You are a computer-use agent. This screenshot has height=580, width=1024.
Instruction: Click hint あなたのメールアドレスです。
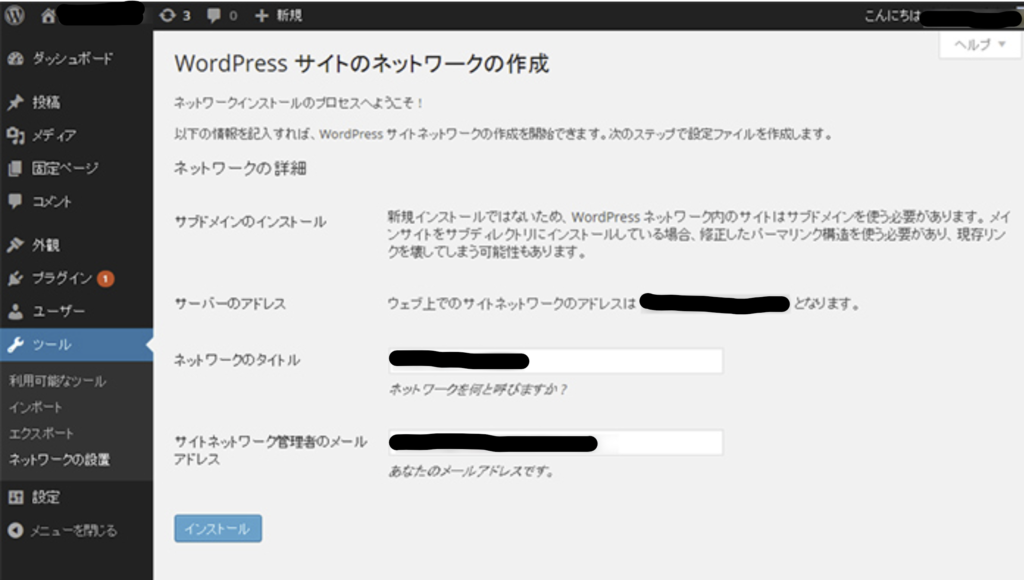472,472
